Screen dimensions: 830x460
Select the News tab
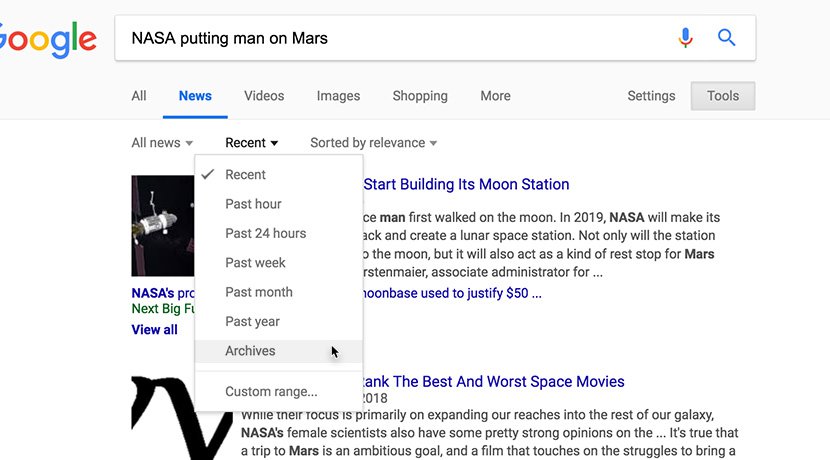[x=195, y=96]
